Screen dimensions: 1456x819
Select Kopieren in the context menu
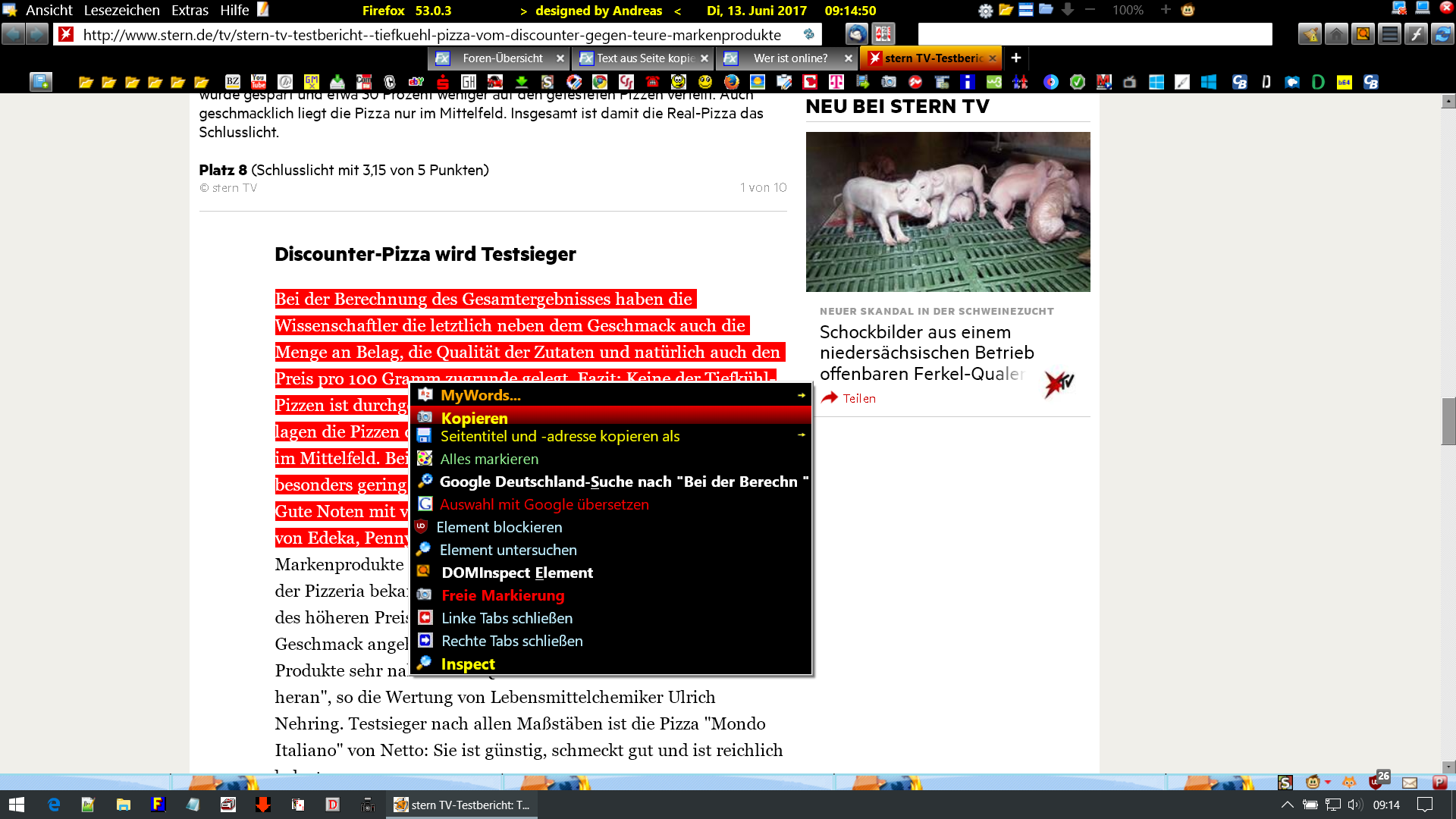coord(475,418)
